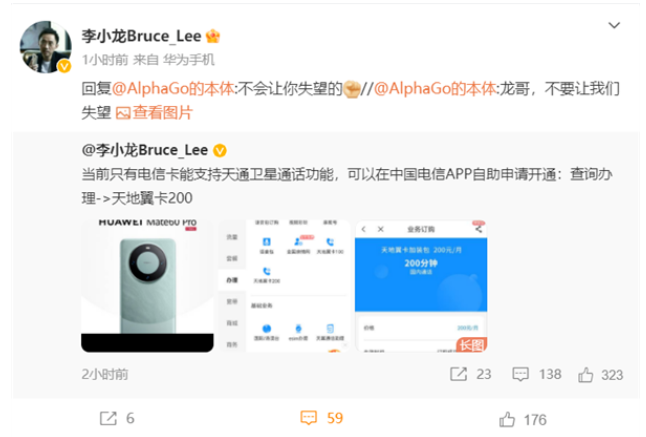
Task: Click the 华为手机 source link
Action: (189, 60)
